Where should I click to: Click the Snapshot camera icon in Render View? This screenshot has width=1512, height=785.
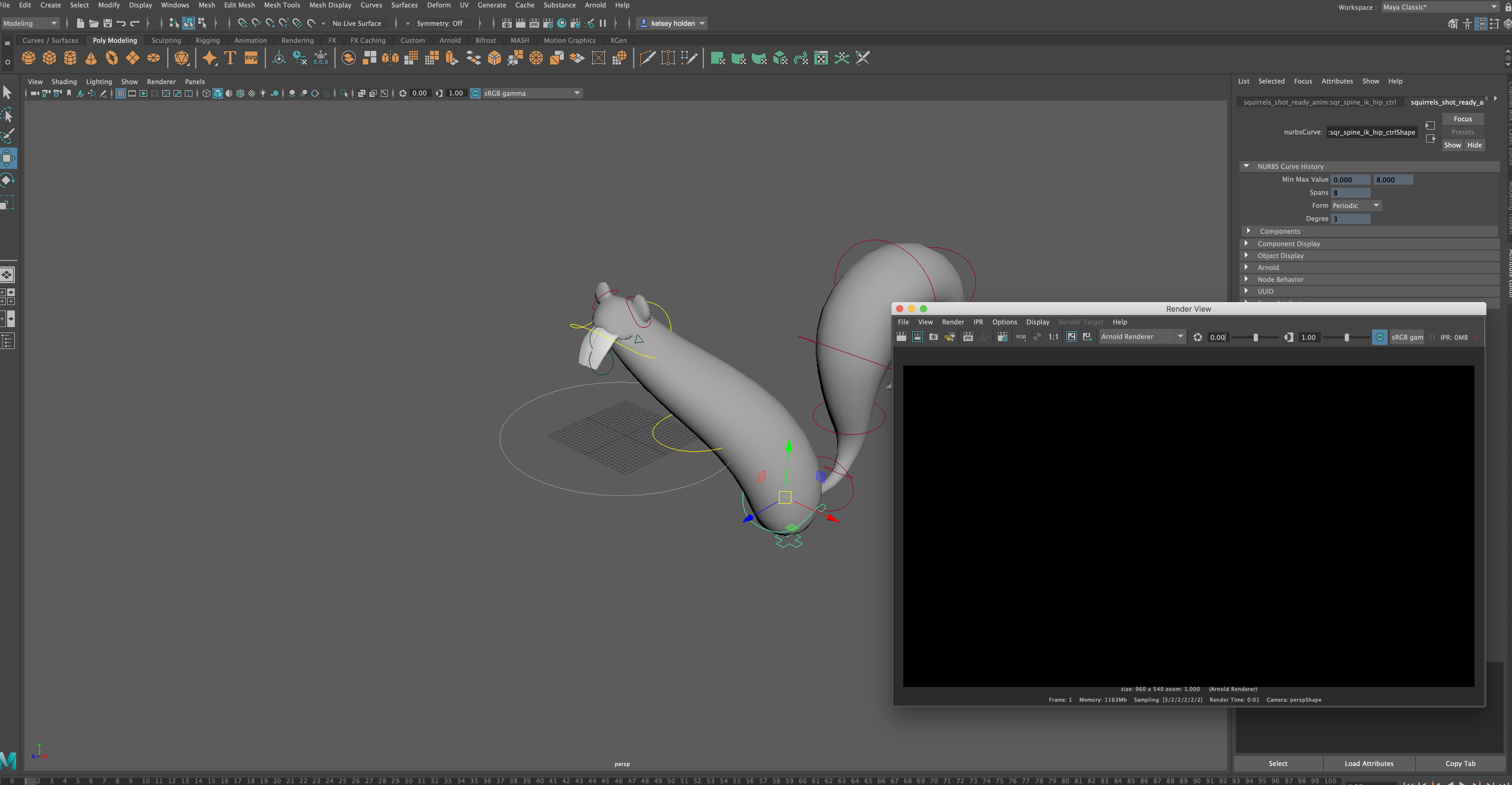coord(933,337)
